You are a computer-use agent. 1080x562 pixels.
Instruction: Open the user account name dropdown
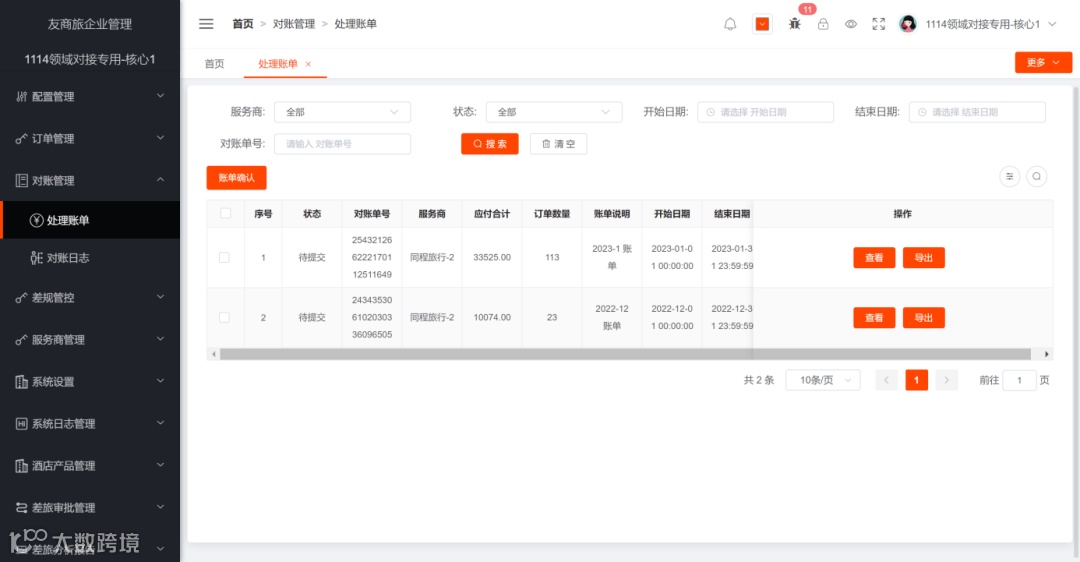point(990,24)
